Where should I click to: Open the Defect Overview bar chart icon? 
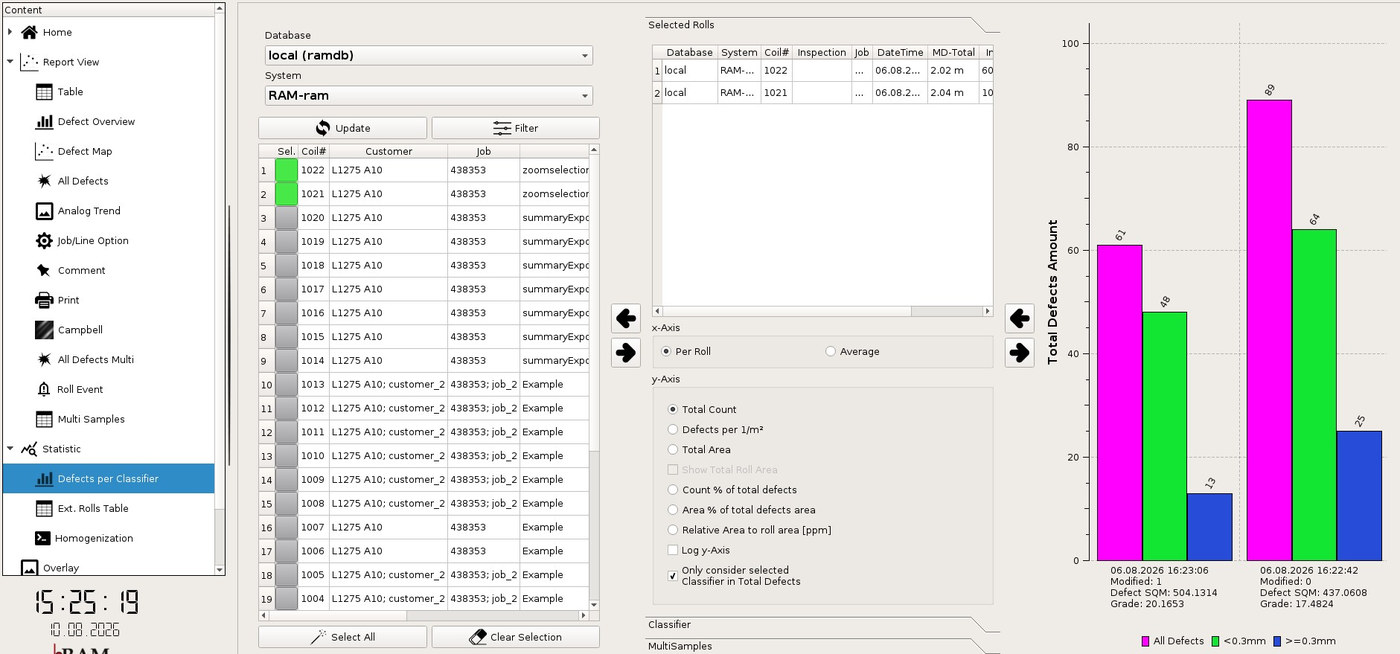click(x=44, y=122)
